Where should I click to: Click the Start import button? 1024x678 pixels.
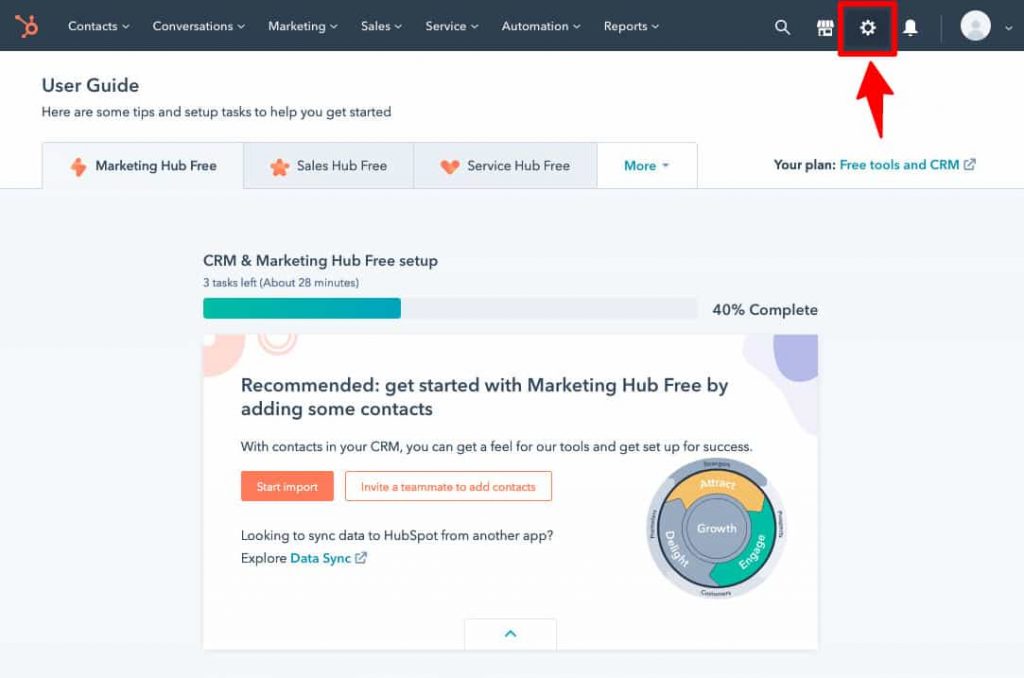click(x=287, y=487)
